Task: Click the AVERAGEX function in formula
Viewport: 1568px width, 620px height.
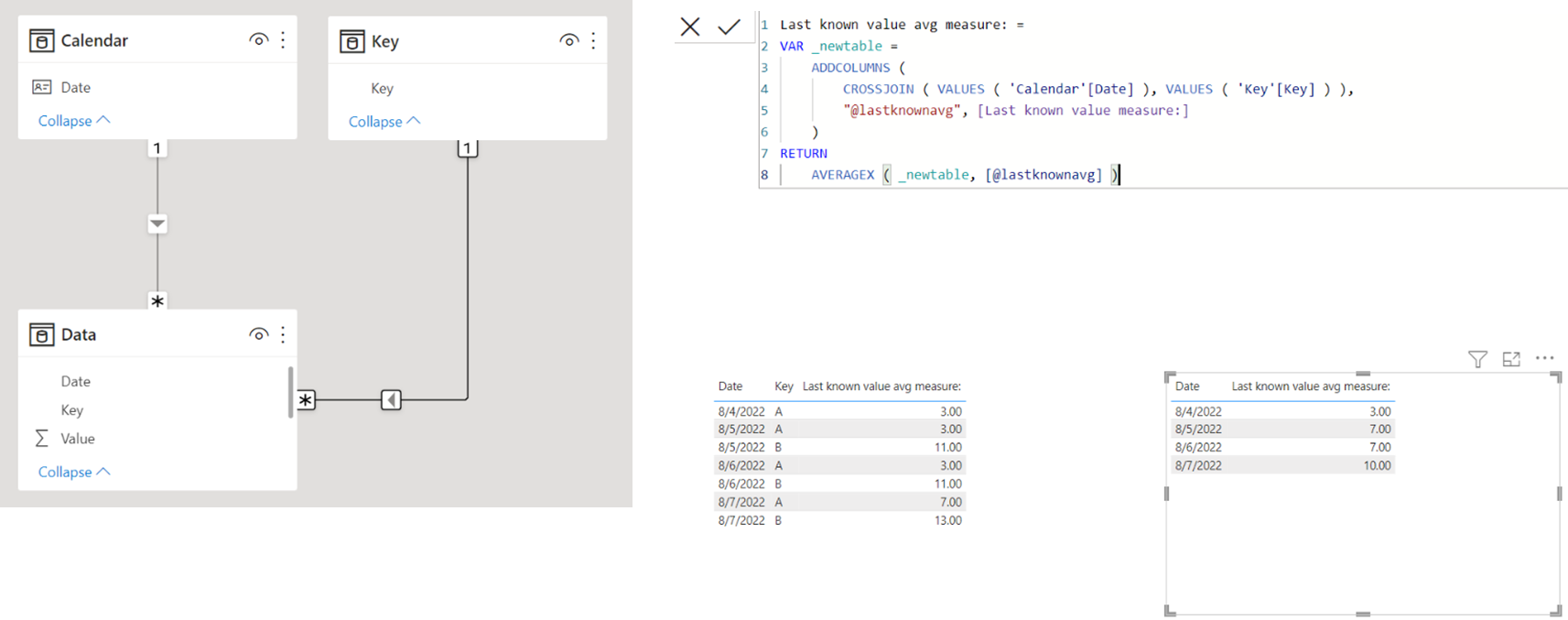Action: (x=842, y=175)
